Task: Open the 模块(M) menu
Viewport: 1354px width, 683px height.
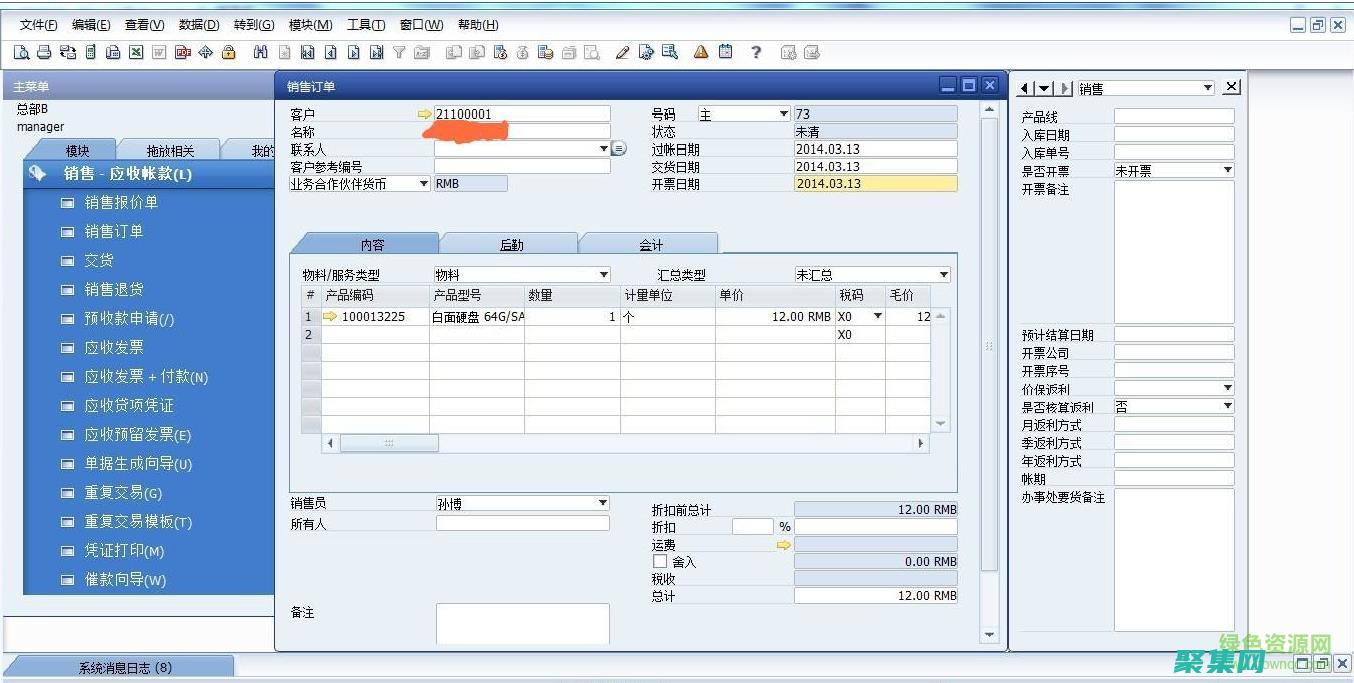Action: point(310,24)
